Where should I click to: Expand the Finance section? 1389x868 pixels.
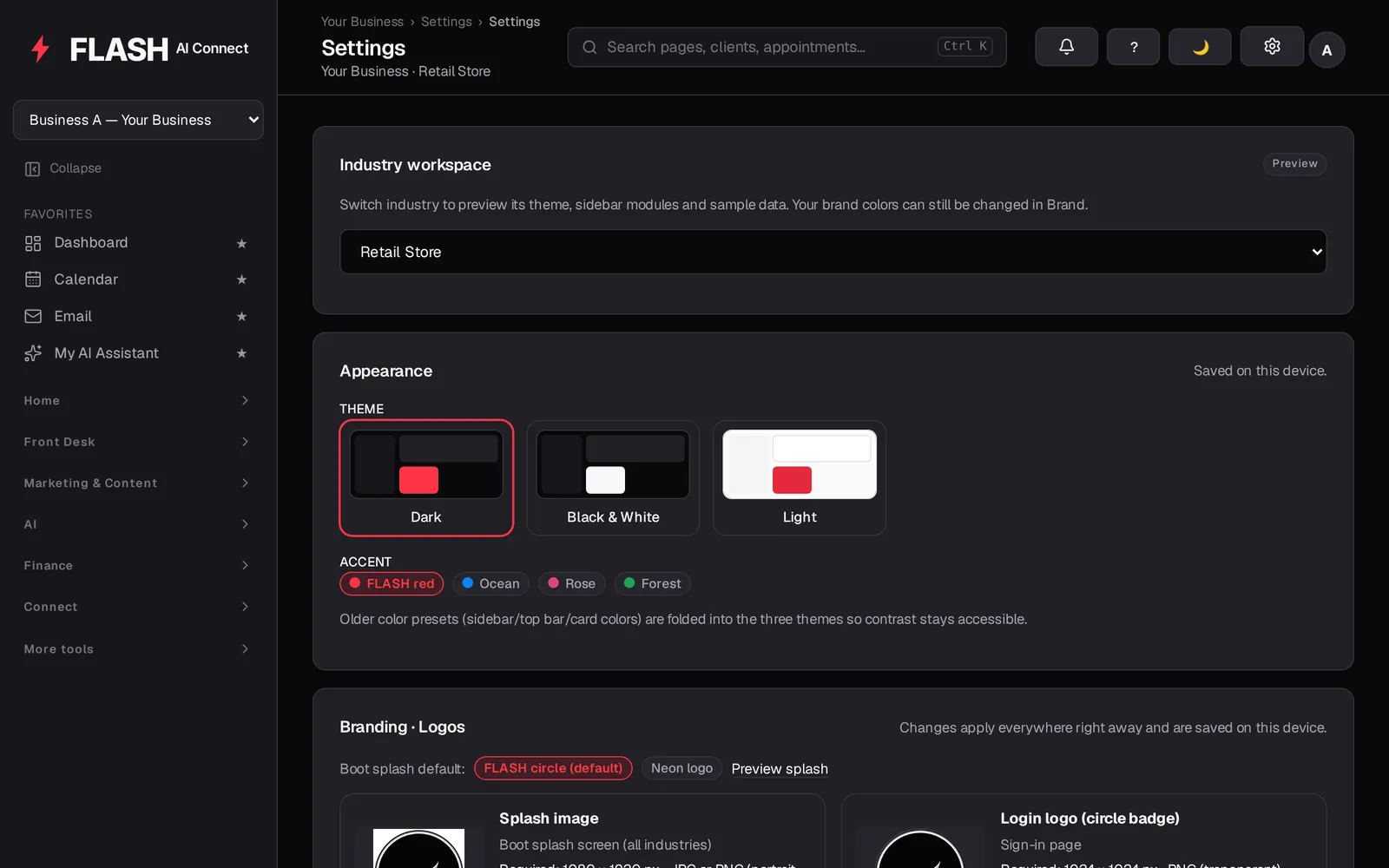pos(137,566)
